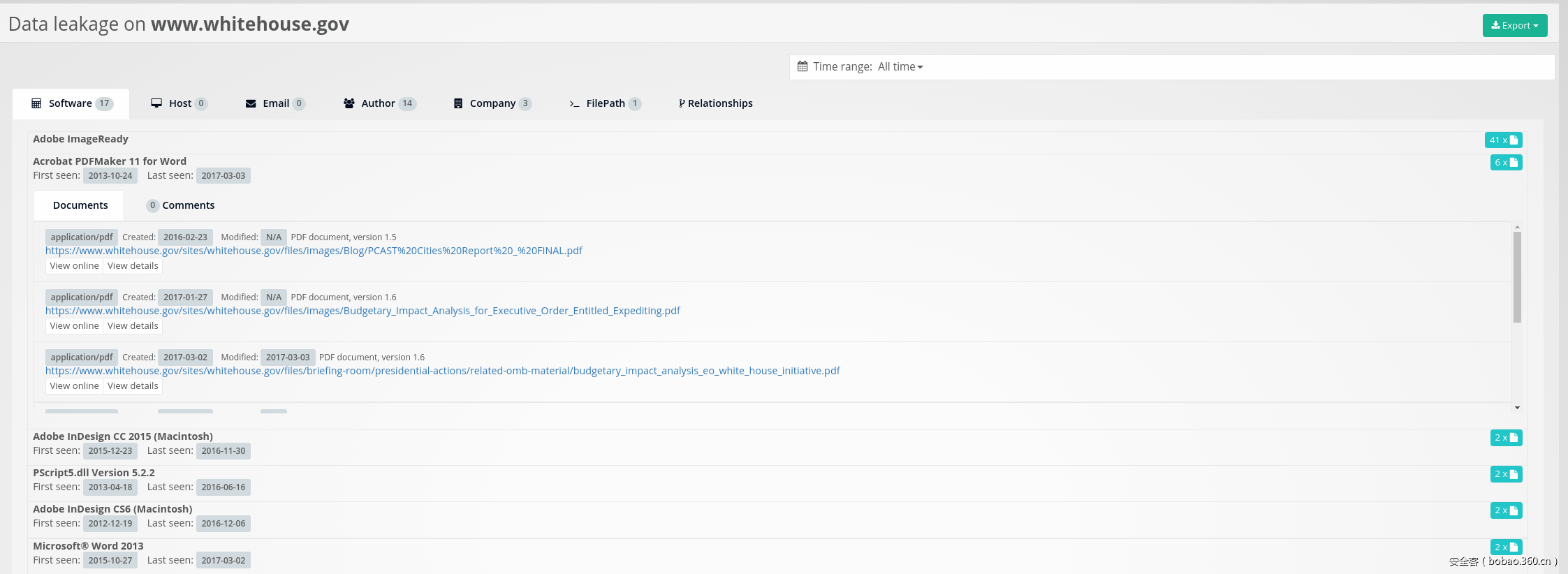Expand the Adobe ImageReady software row
The height and width of the screenshot is (574, 1568).
click(80, 139)
